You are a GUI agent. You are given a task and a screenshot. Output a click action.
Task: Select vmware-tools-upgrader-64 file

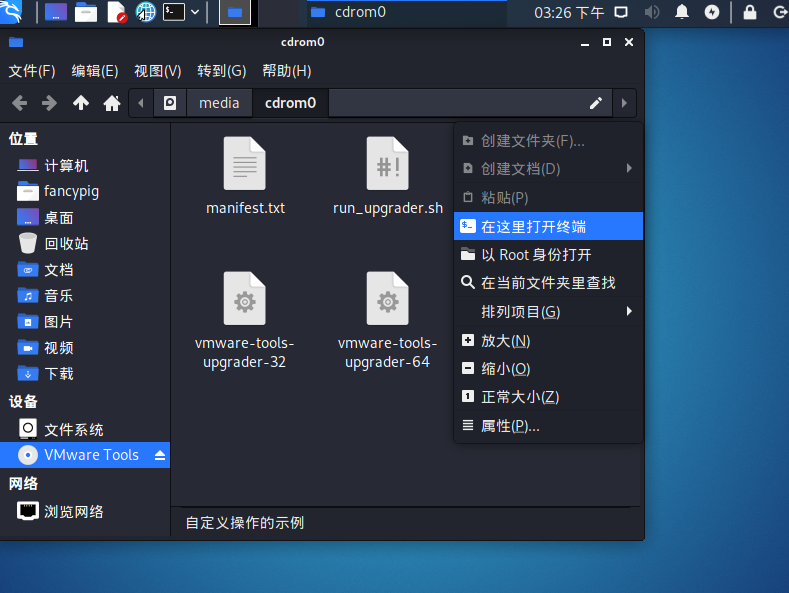(387, 320)
